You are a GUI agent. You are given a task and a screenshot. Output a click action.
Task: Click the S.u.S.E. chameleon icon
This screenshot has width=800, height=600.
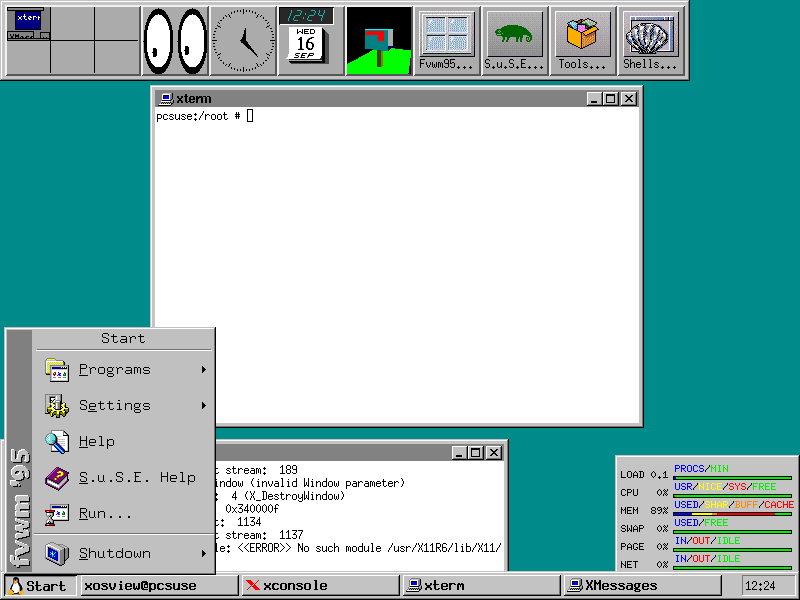tap(514, 35)
